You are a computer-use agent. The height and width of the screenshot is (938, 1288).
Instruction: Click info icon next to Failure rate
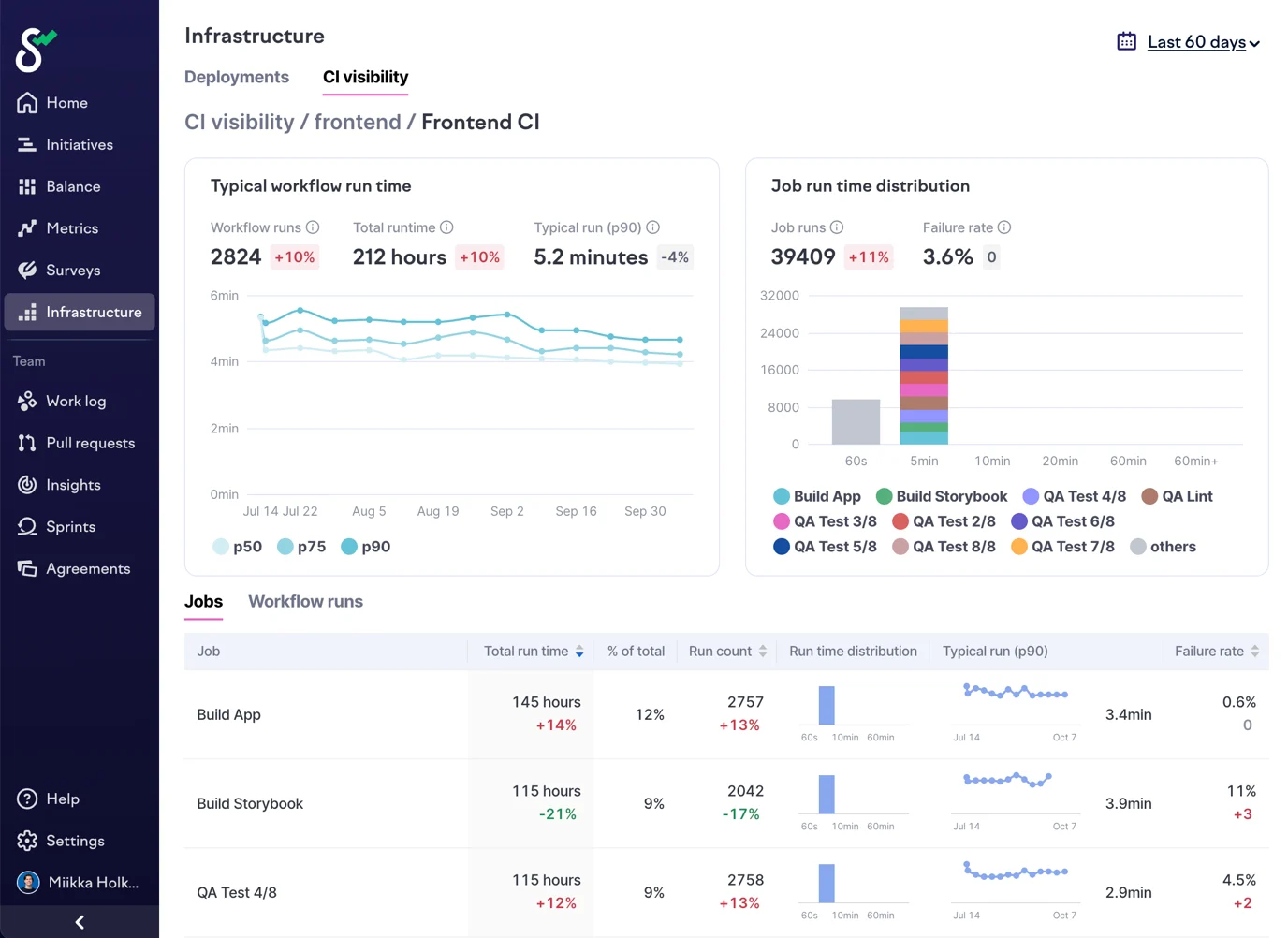pyautogui.click(x=1003, y=227)
